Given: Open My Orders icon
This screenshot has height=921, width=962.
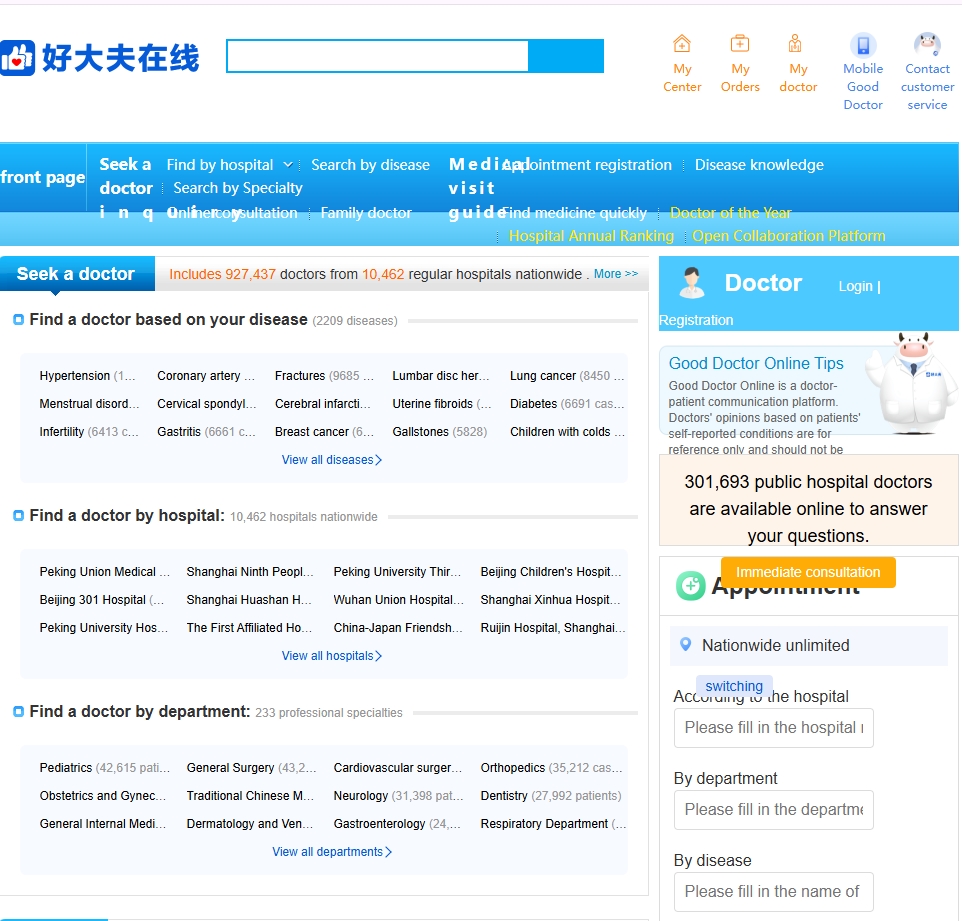Looking at the screenshot, I should tap(740, 44).
